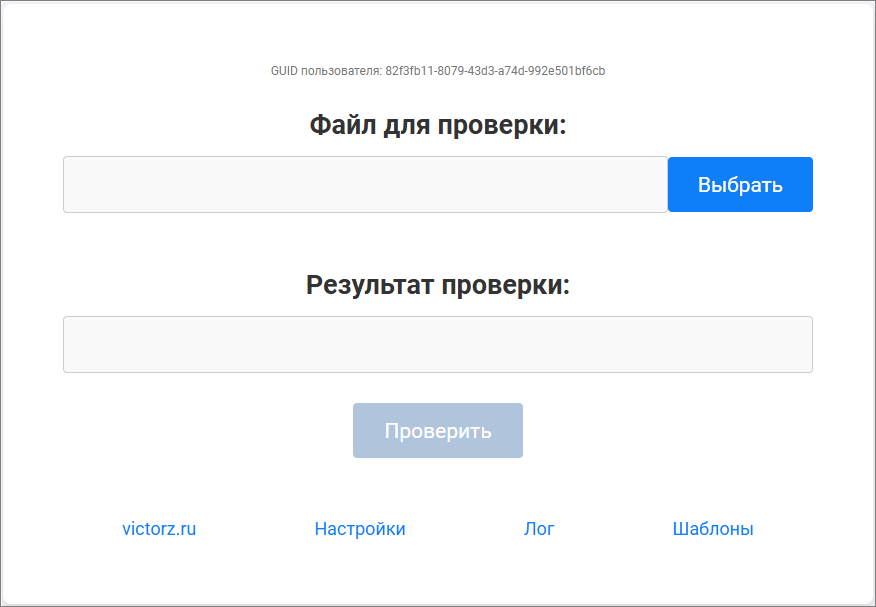Visit the author site victorz.ru

click(x=159, y=529)
